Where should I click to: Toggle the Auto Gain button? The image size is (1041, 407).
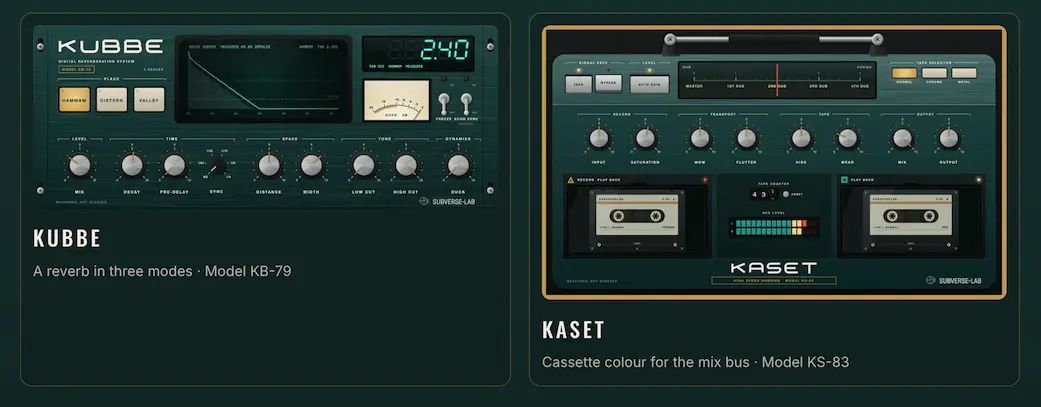click(649, 84)
